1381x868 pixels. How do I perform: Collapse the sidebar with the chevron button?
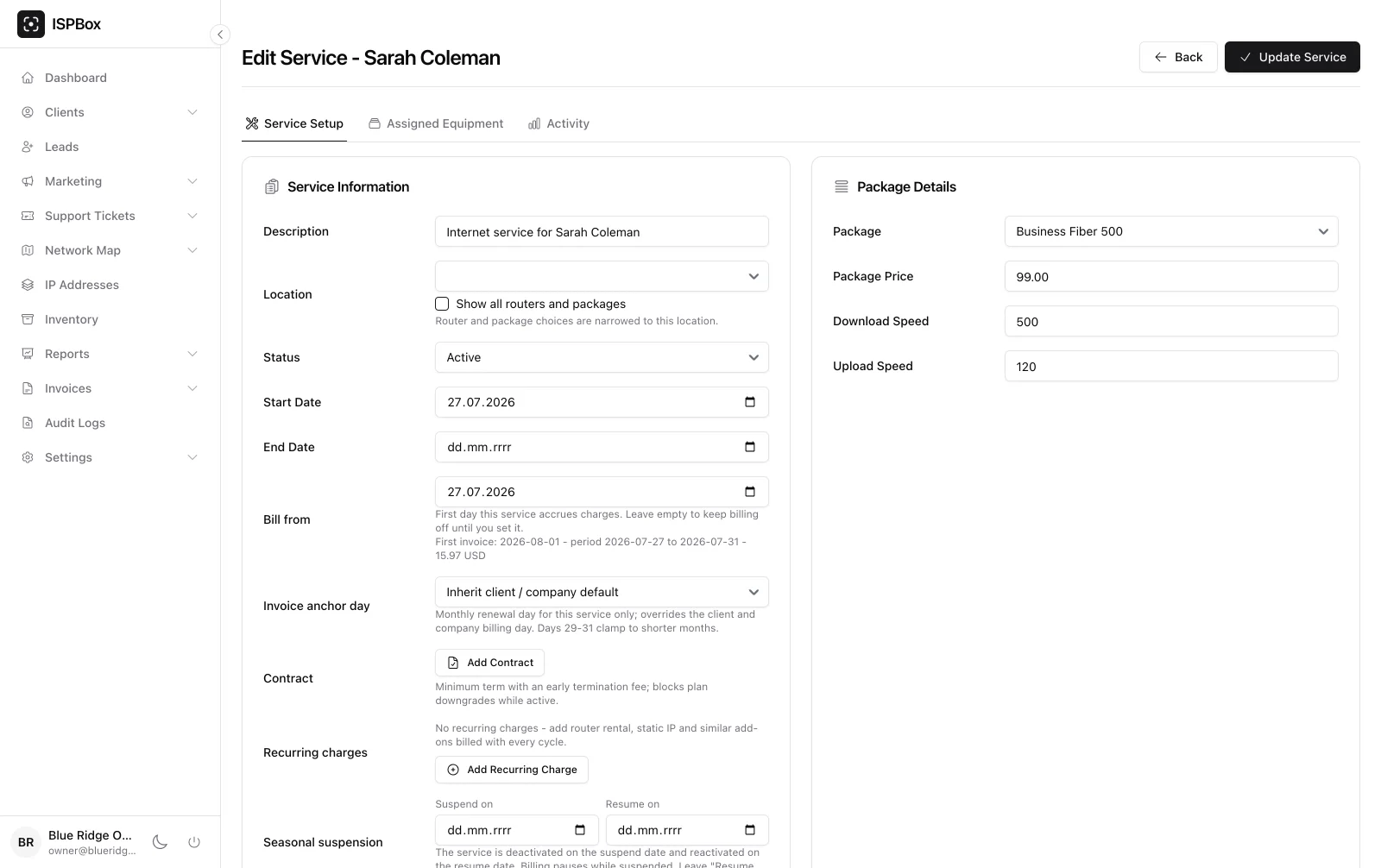pyautogui.click(x=220, y=35)
